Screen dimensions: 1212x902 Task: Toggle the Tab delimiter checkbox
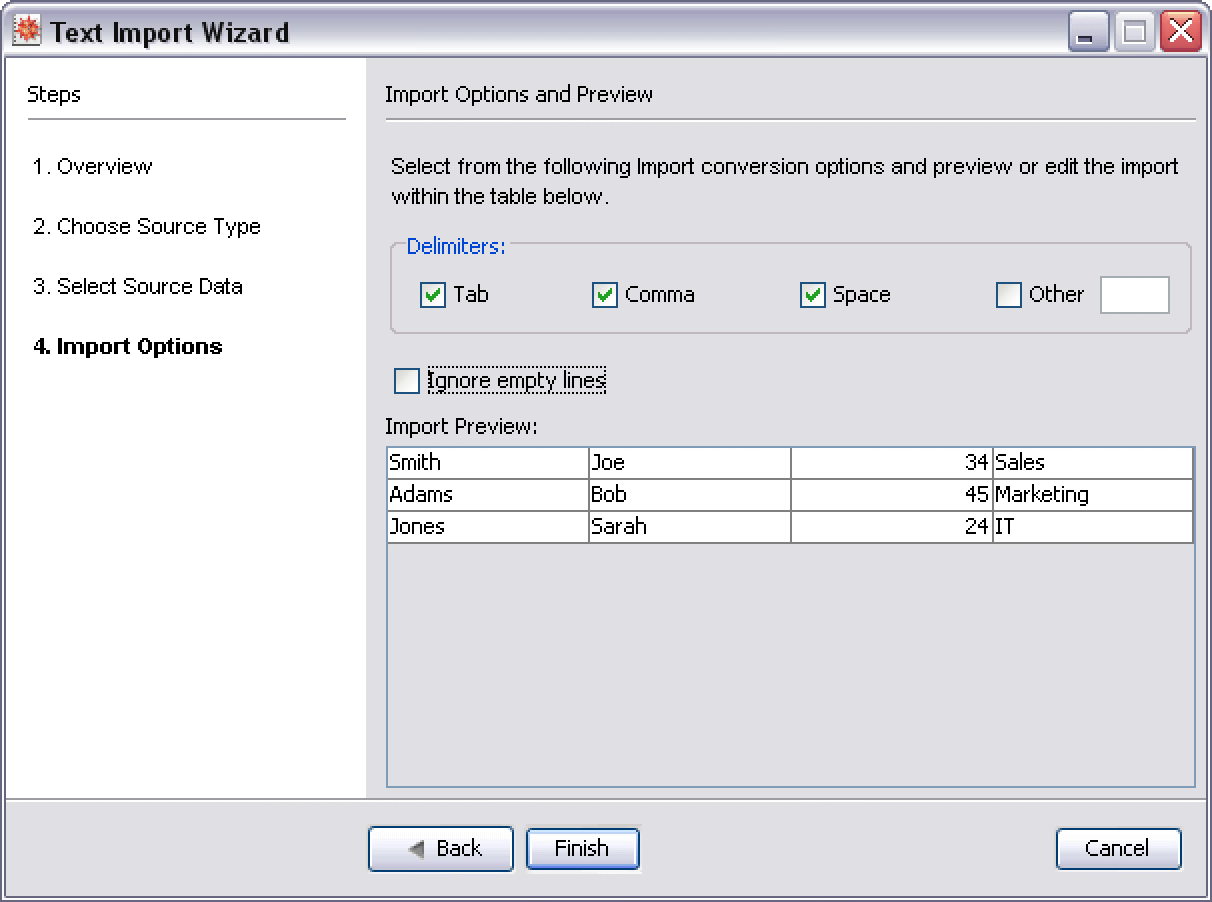(x=433, y=295)
